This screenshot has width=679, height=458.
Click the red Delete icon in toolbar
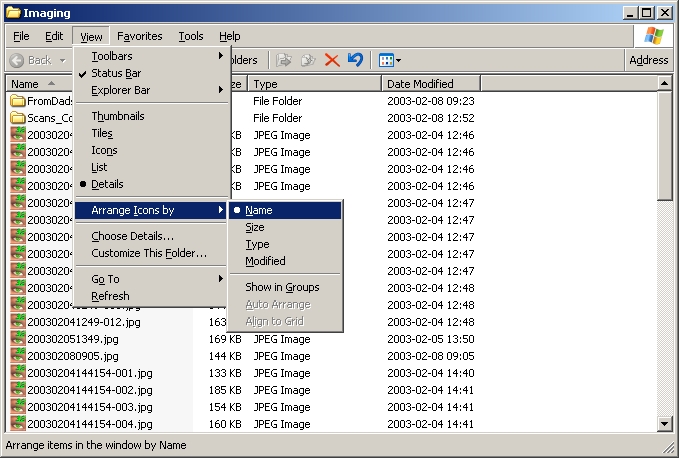coord(332,60)
